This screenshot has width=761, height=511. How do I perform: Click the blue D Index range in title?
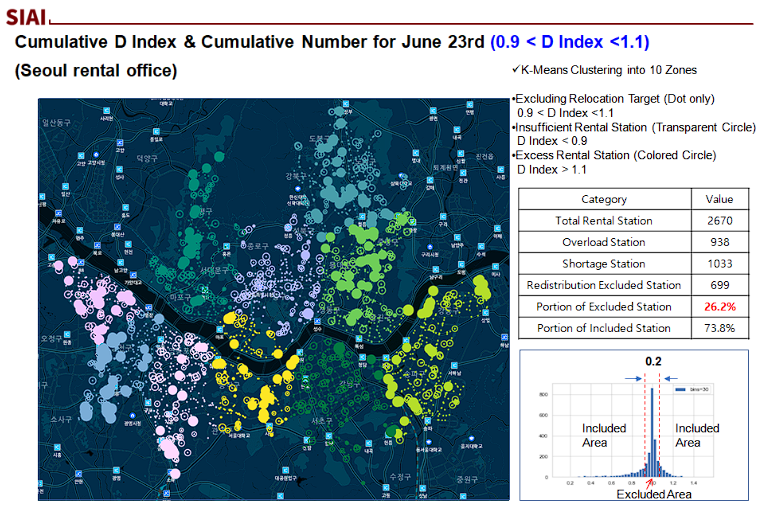click(569, 42)
